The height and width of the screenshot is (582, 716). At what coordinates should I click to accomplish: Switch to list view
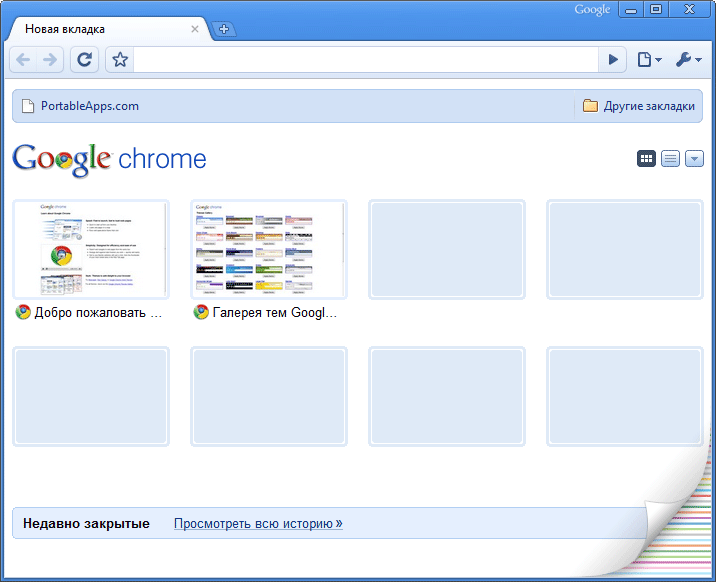tap(670, 159)
